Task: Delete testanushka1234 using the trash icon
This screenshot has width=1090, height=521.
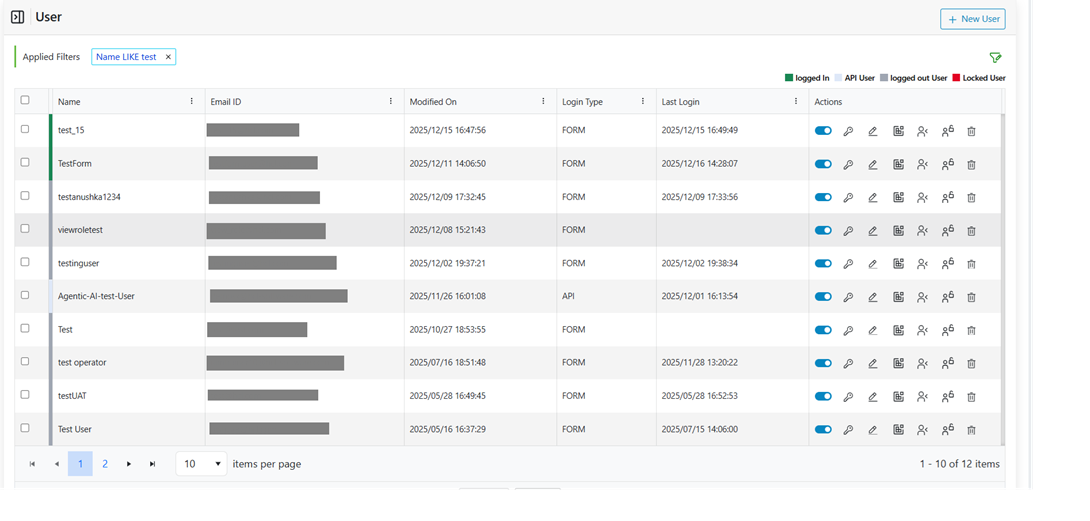Action: click(x=972, y=198)
